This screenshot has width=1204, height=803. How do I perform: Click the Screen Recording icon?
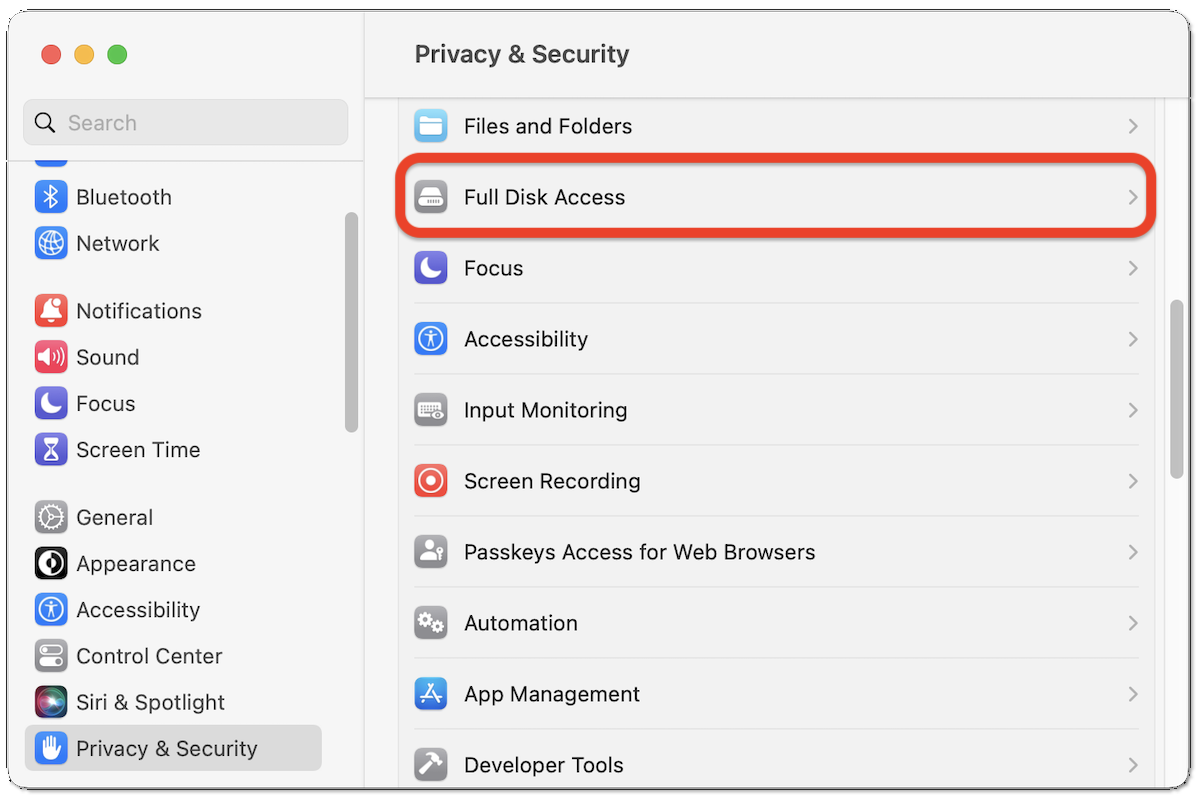pos(430,481)
